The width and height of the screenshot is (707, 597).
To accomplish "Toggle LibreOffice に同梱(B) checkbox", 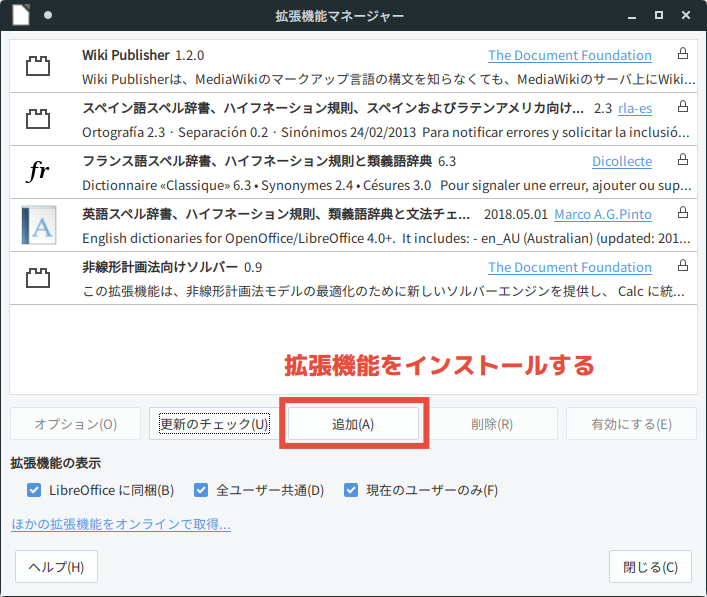I will click(x=34, y=490).
